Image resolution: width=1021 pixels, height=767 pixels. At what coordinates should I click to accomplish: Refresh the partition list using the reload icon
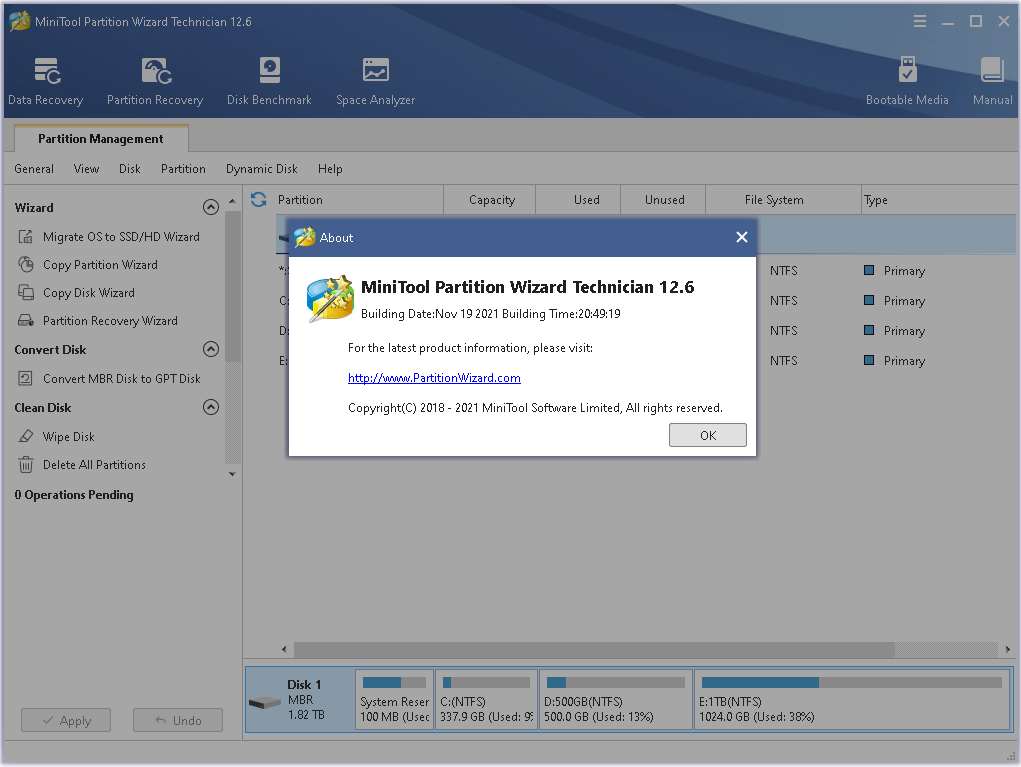click(x=259, y=199)
